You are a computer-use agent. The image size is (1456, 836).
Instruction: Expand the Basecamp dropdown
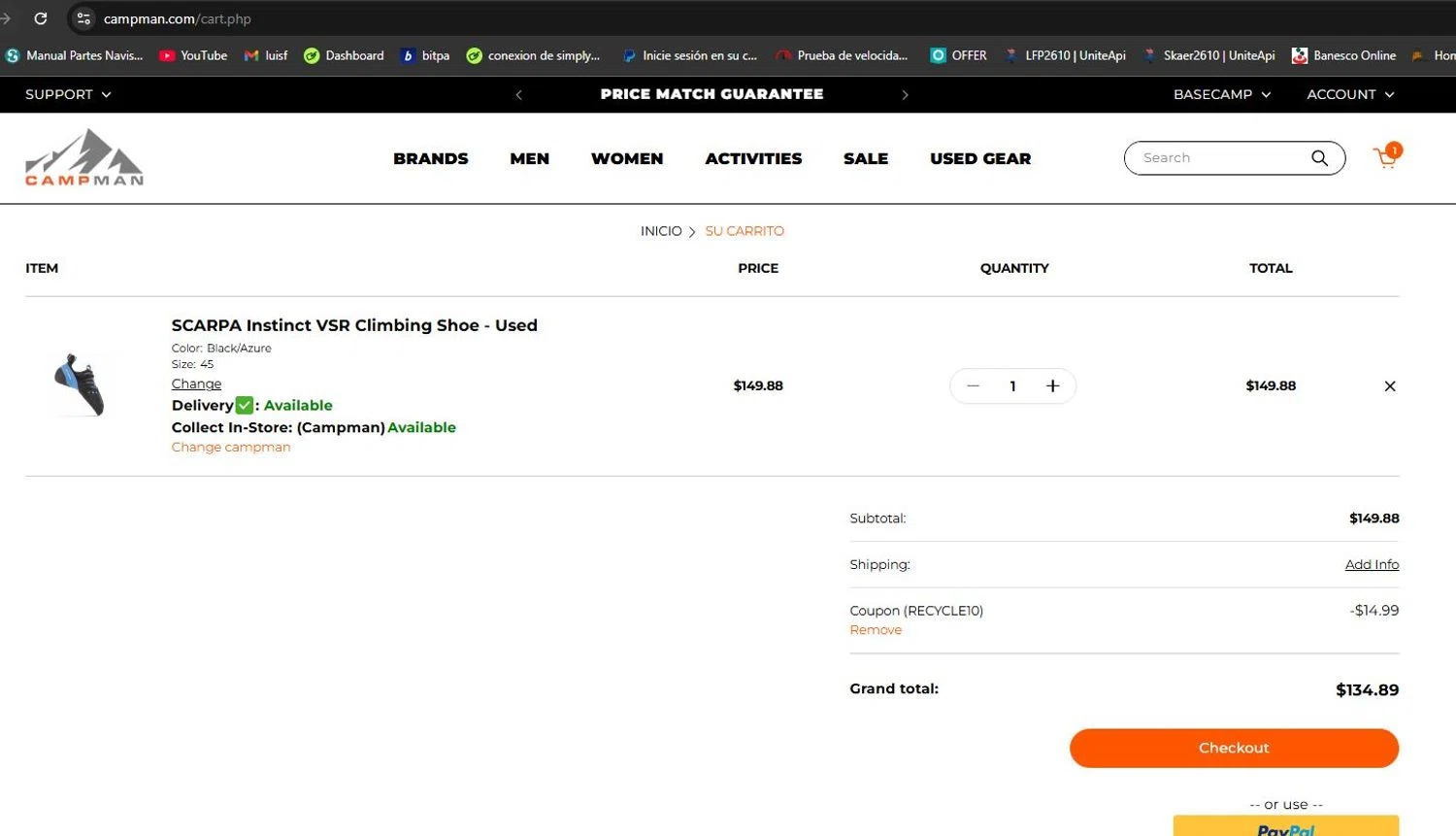click(x=1222, y=94)
